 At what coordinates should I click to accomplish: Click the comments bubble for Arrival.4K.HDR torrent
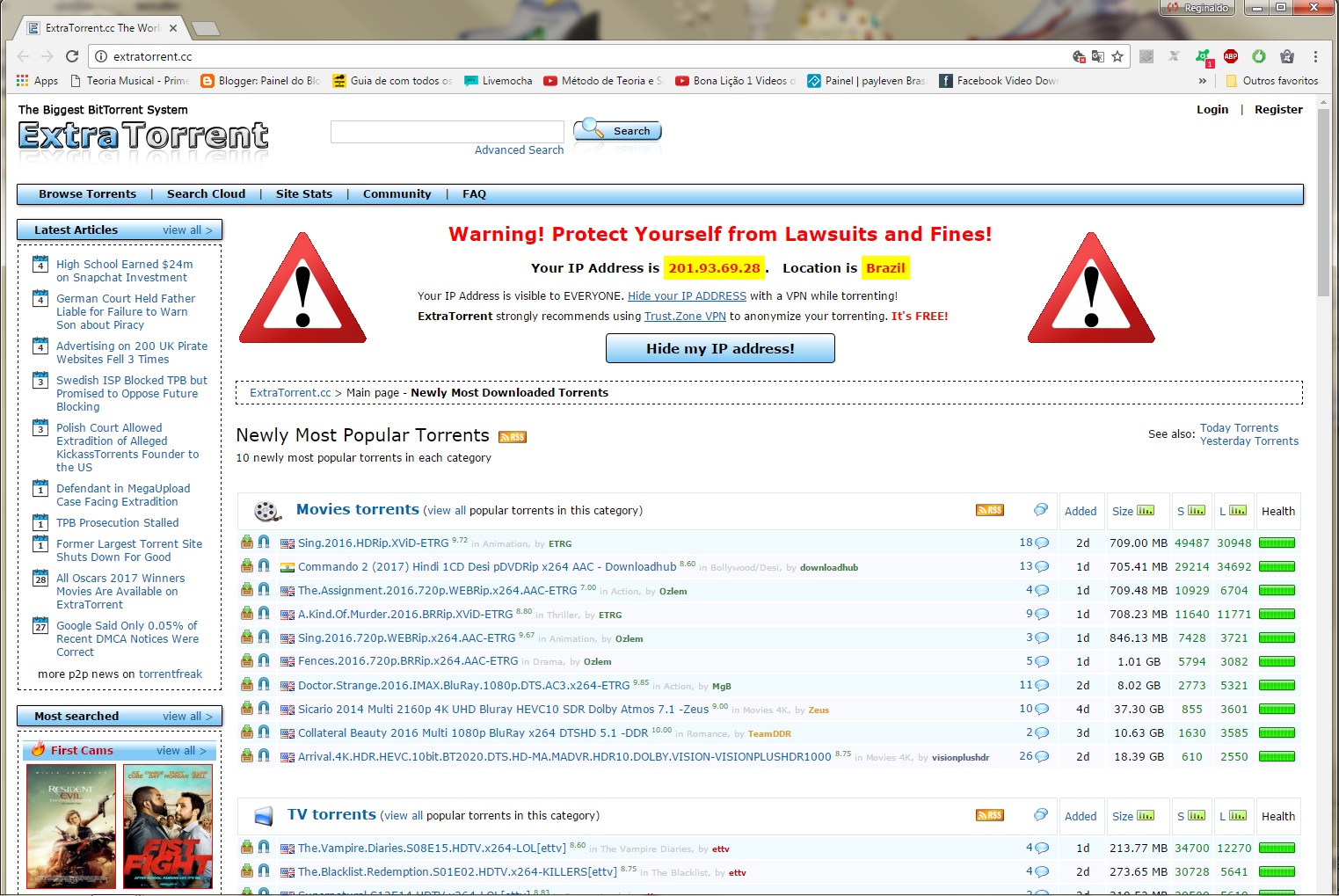click(1042, 756)
